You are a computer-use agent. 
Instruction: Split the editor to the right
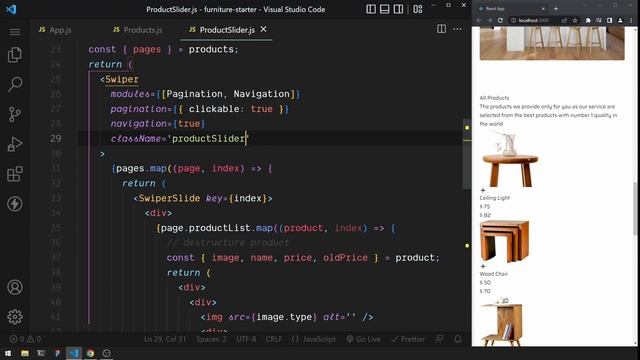(441, 29)
